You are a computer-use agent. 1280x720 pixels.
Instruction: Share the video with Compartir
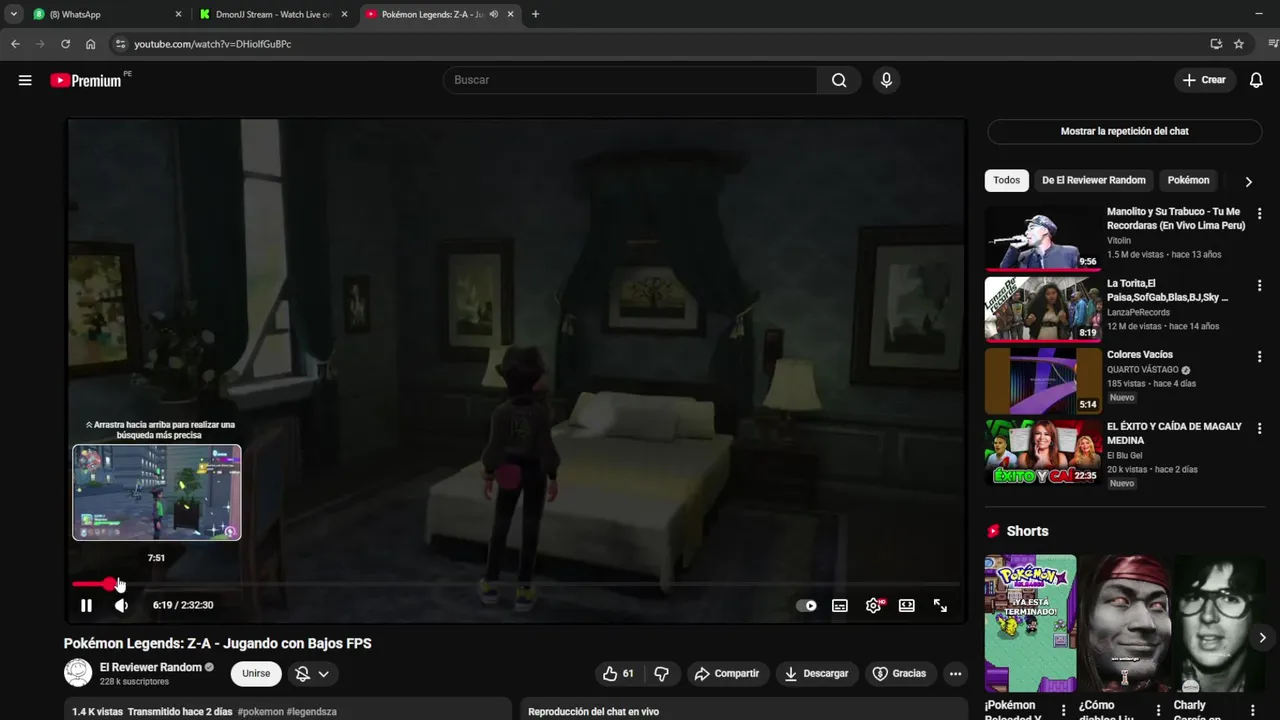click(x=727, y=674)
